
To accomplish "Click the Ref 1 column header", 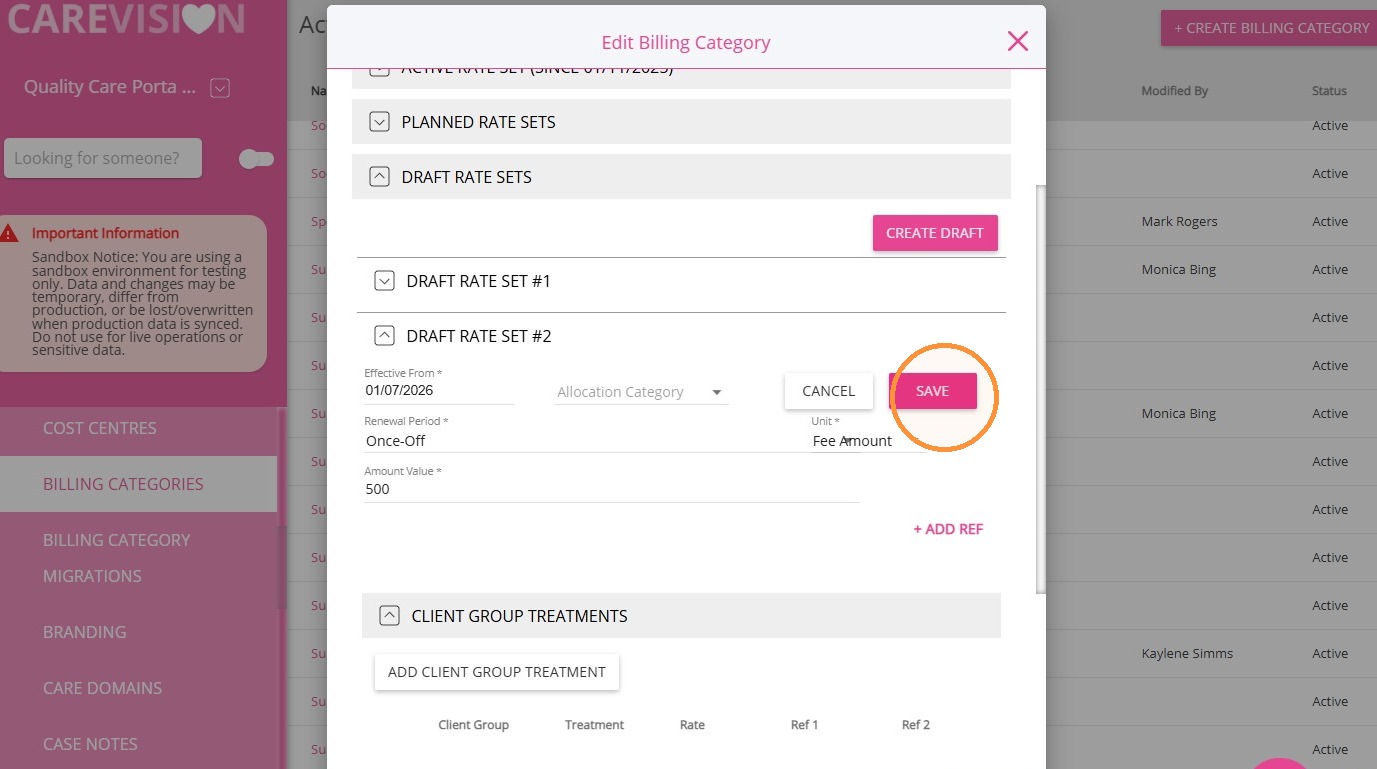I will [804, 725].
